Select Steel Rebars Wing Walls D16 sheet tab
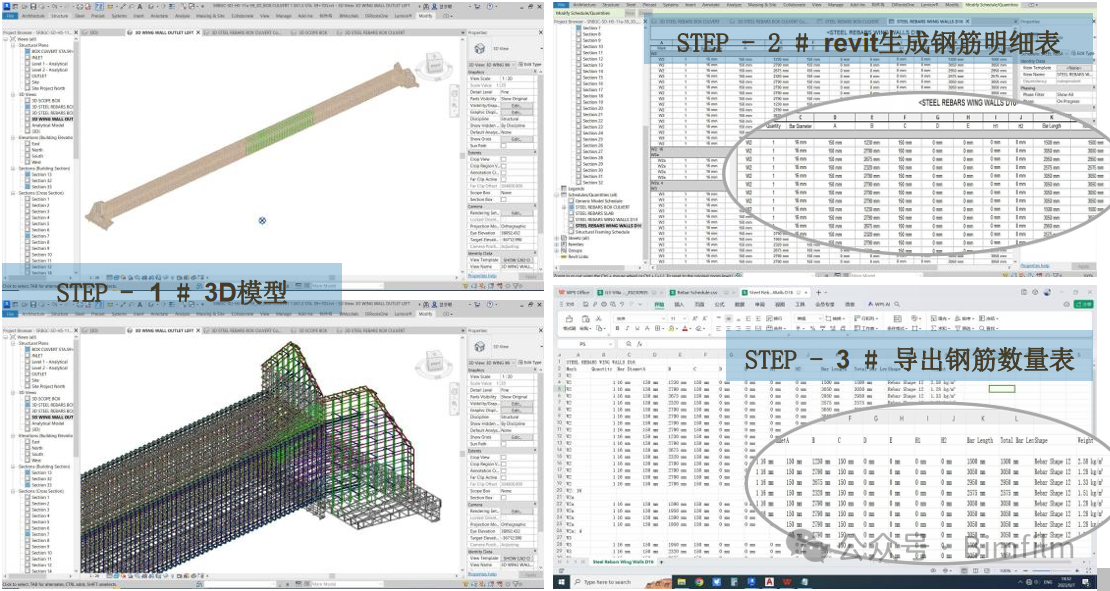The height and width of the screenshot is (591, 1110). click(623, 562)
